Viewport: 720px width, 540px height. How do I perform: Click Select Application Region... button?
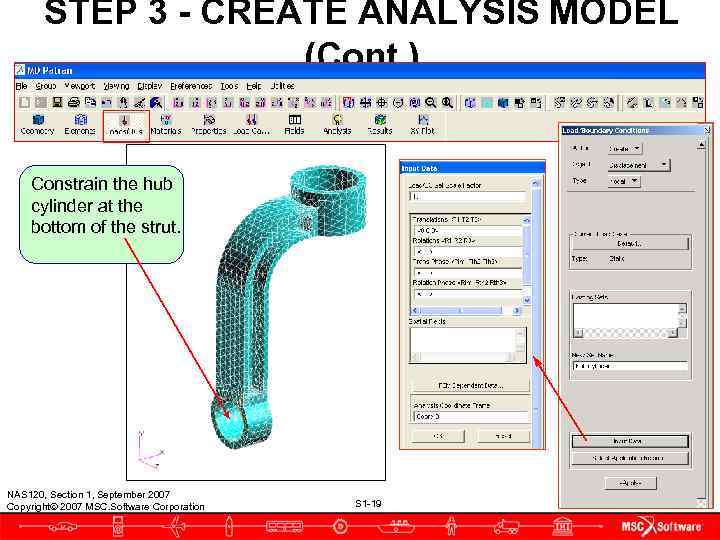[x=630, y=458]
